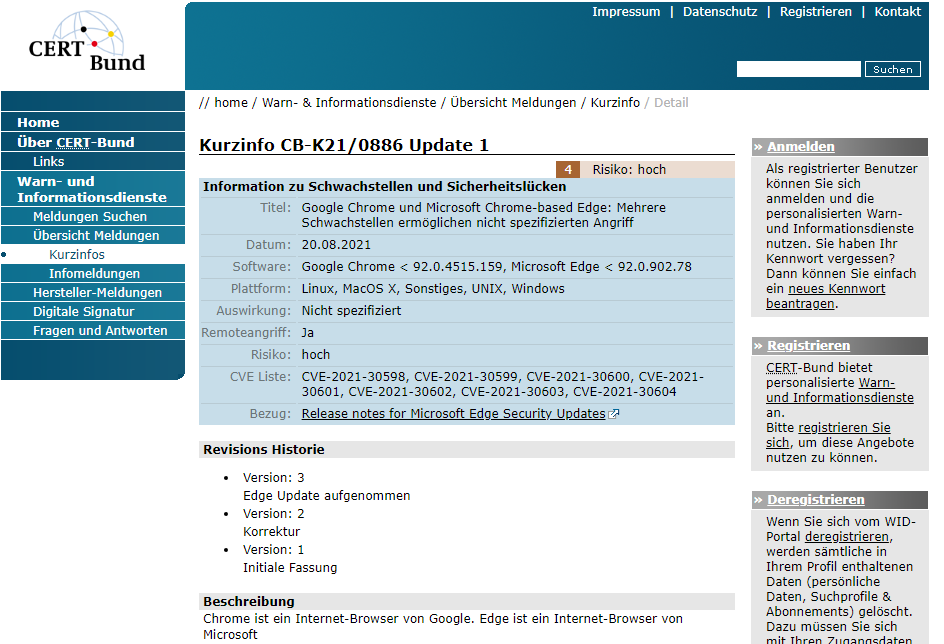
Task: Click the Beschreibung section heading
Action: tap(249, 602)
